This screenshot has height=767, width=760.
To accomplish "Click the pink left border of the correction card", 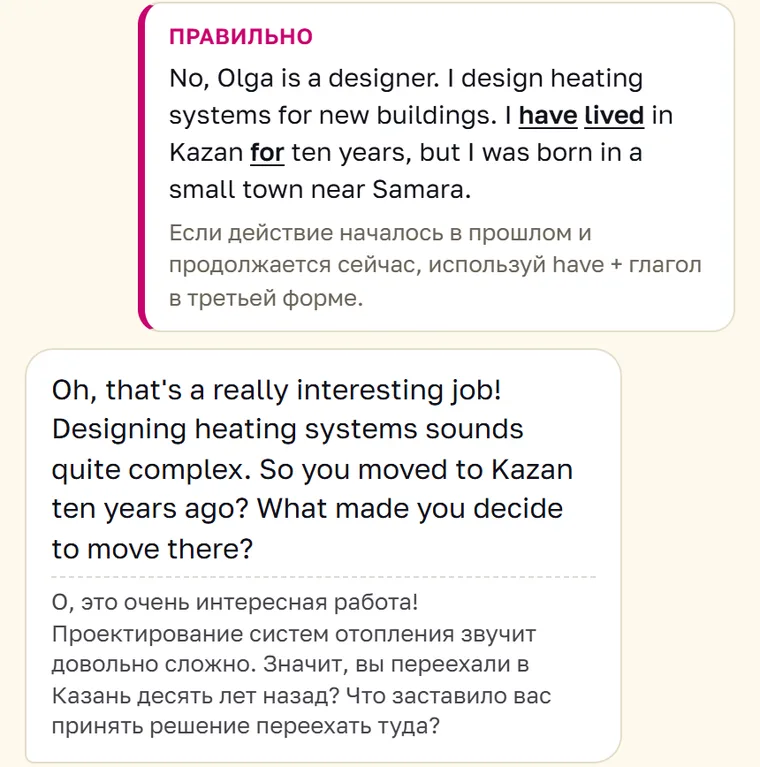I will coord(142,167).
